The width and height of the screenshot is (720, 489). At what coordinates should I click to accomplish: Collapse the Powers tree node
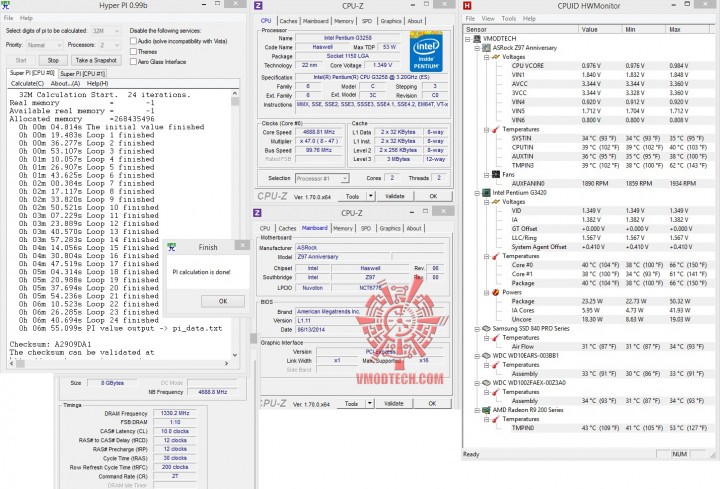[x=486, y=292]
